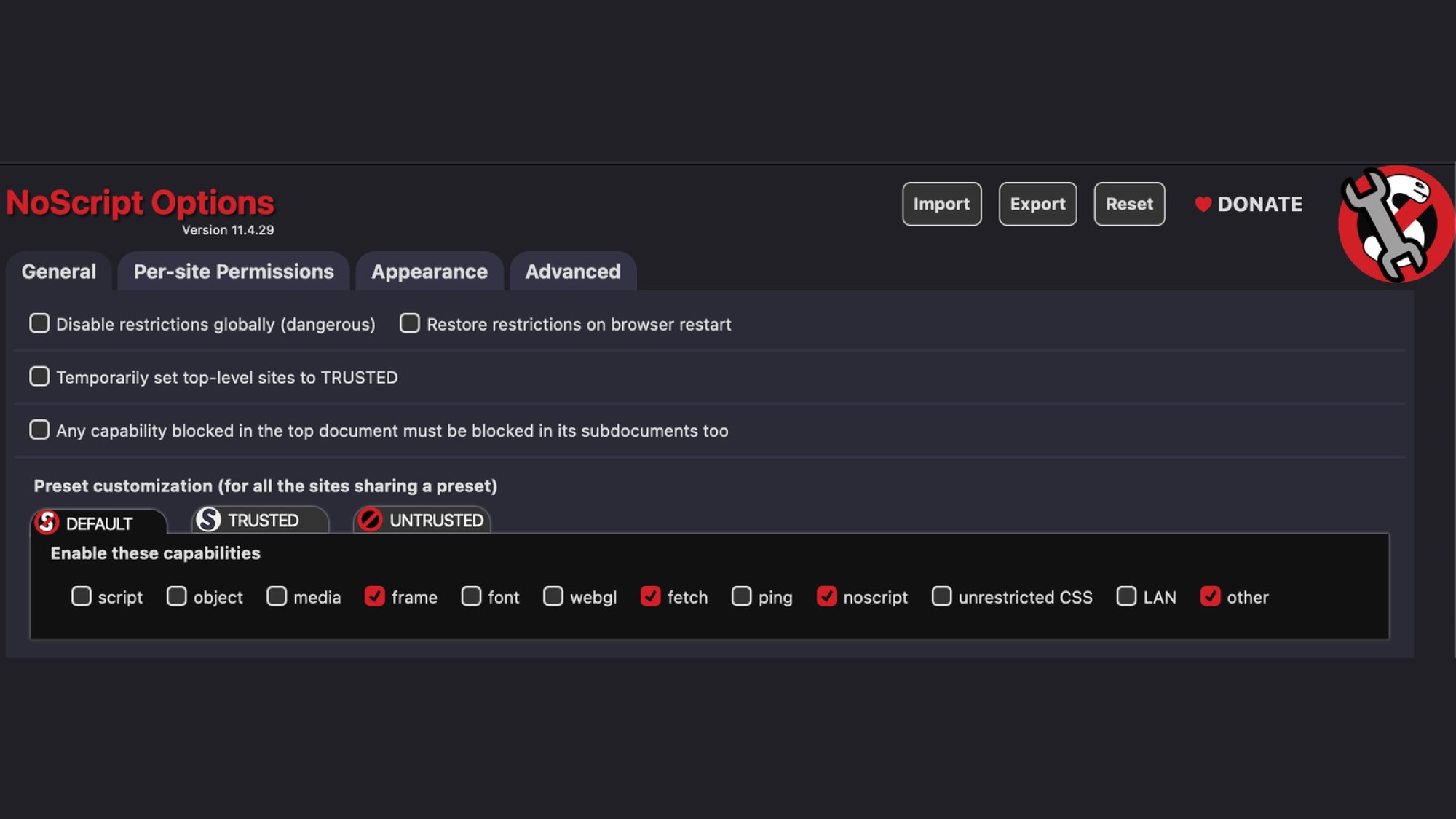Screen dimensions: 1456x819
Task: Open the General tab
Action: click(x=59, y=272)
